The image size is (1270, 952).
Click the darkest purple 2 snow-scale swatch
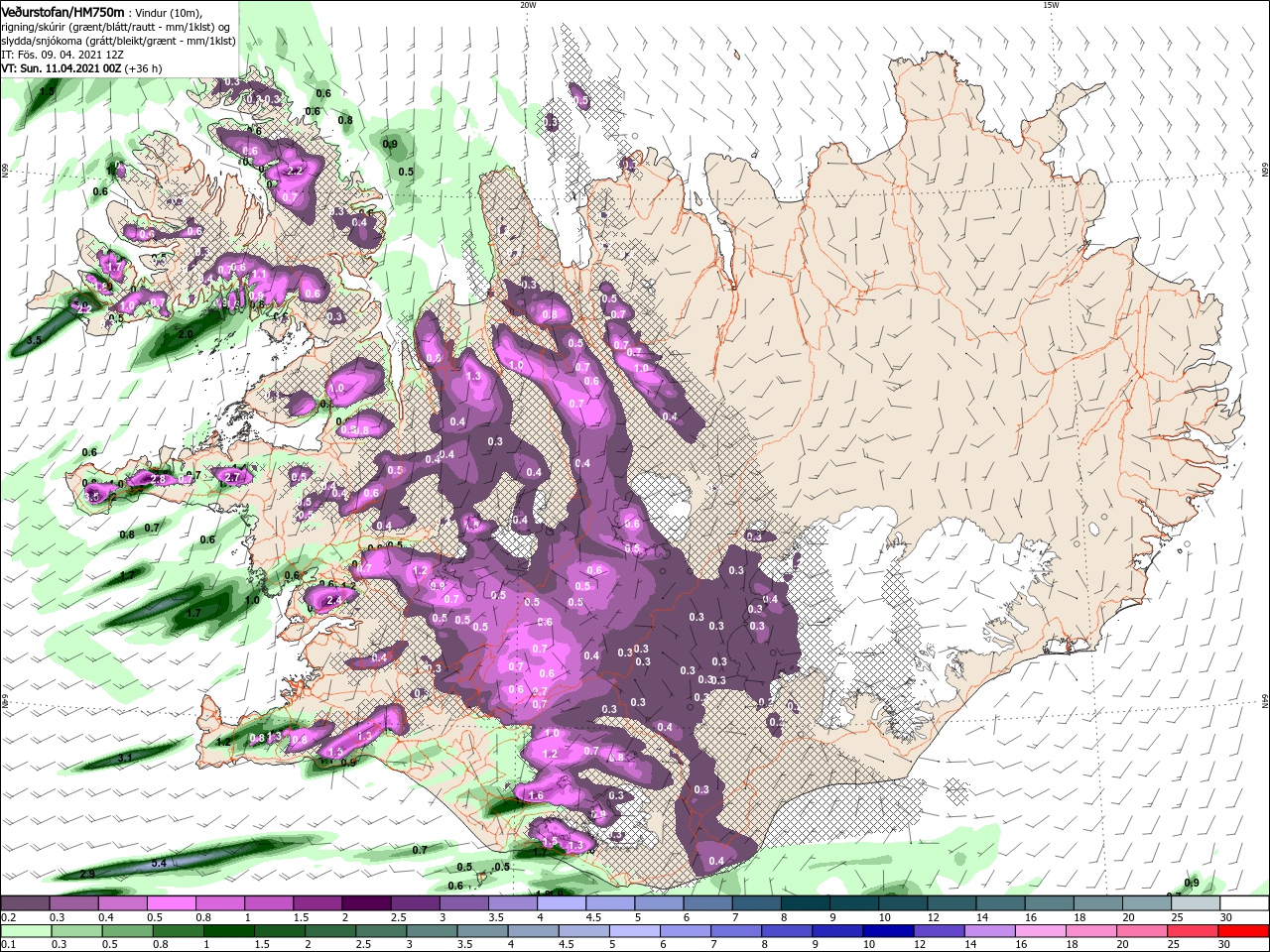coord(365,903)
